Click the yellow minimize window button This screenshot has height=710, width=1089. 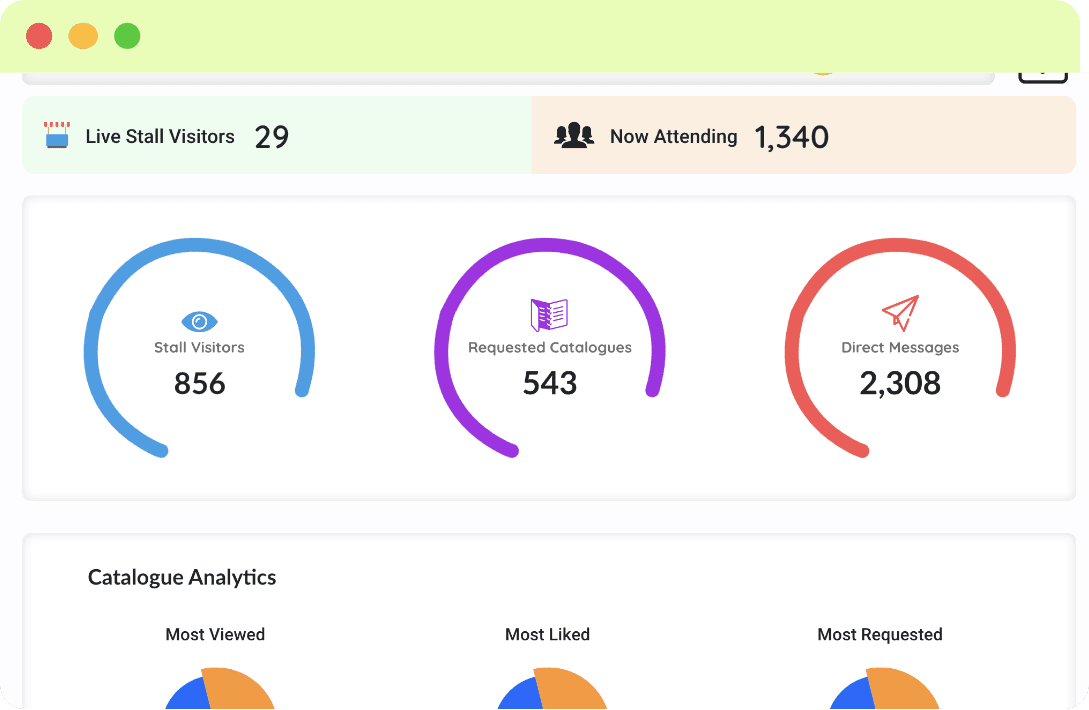pos(83,35)
